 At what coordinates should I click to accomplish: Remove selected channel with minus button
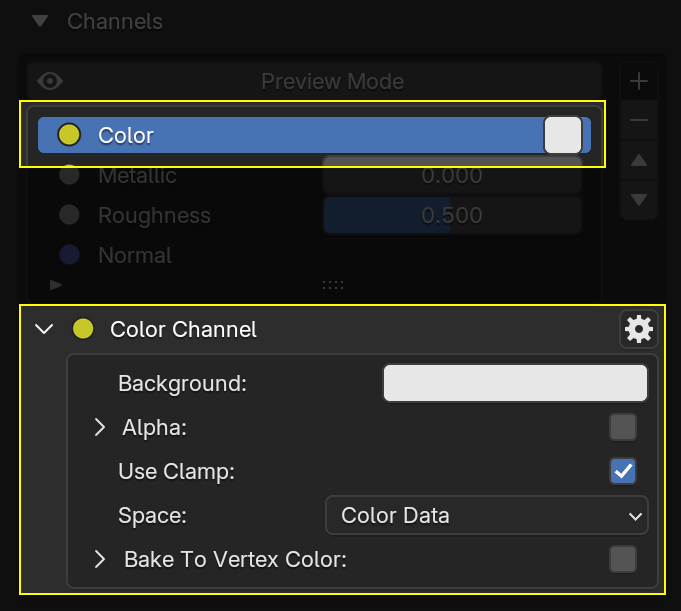click(x=639, y=120)
